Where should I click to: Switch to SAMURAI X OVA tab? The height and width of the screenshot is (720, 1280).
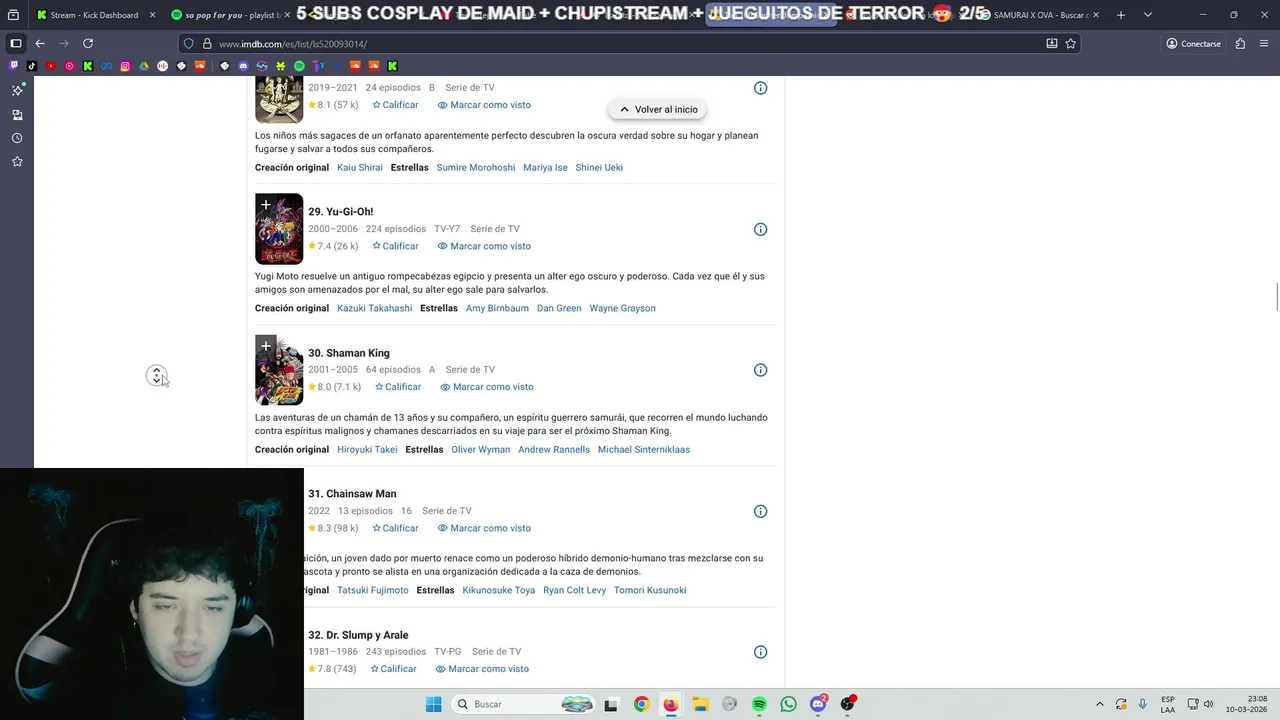1040,15
